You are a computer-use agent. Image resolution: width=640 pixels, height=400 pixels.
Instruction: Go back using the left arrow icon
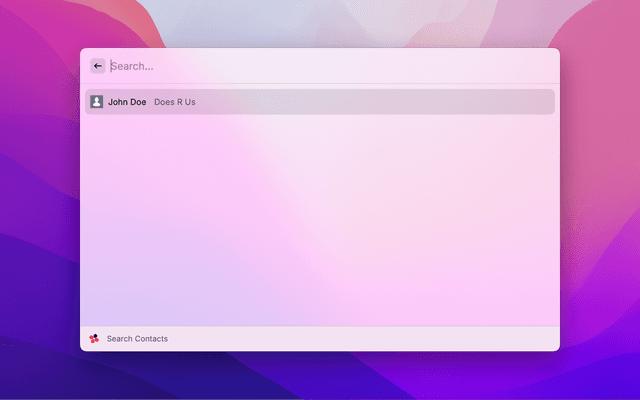98,66
